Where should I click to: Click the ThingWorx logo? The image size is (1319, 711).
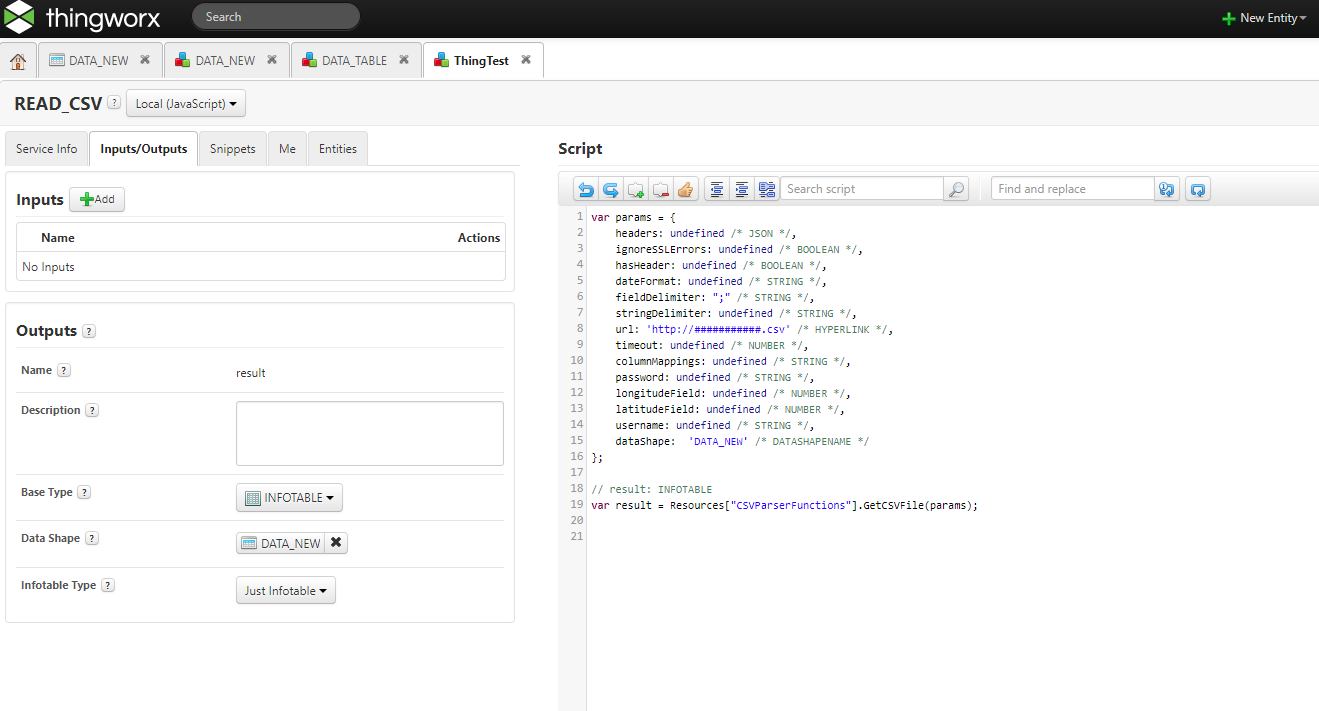pos(81,17)
